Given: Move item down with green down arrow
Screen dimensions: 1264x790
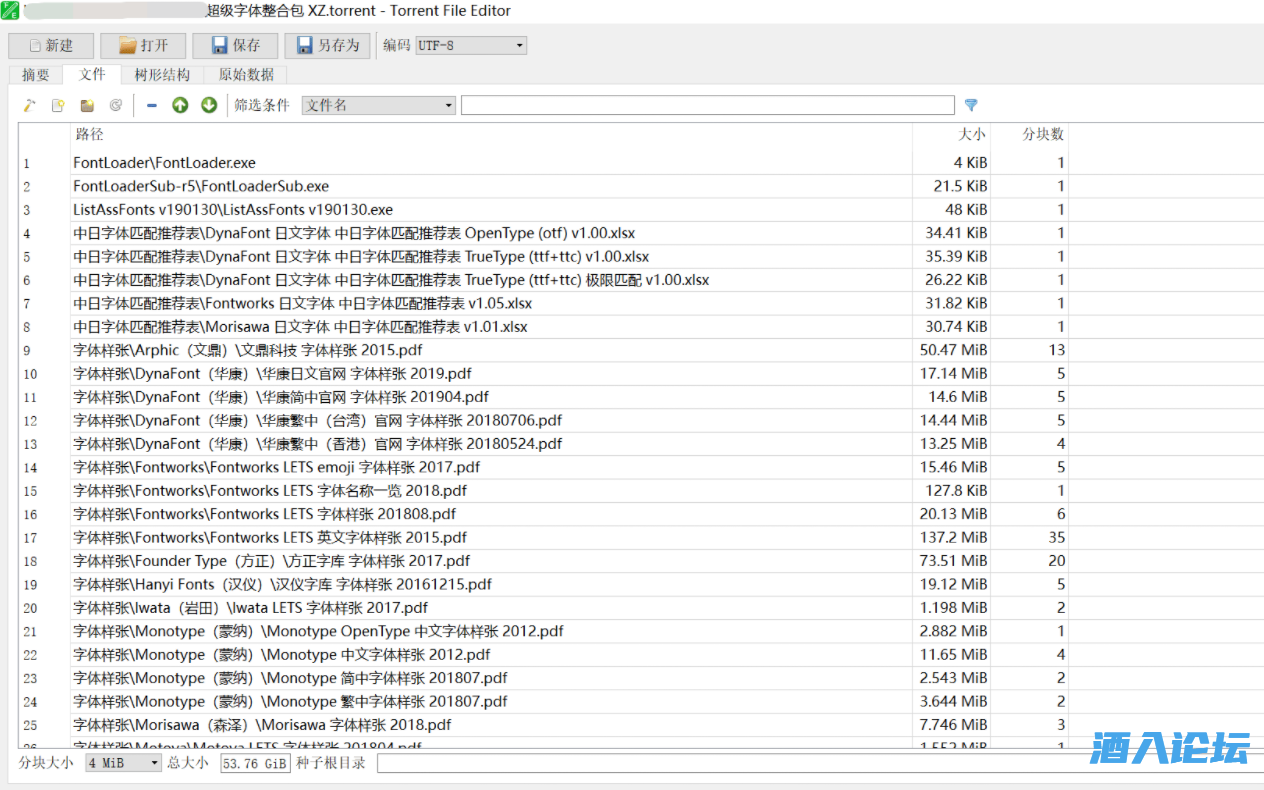Looking at the screenshot, I should click(209, 105).
